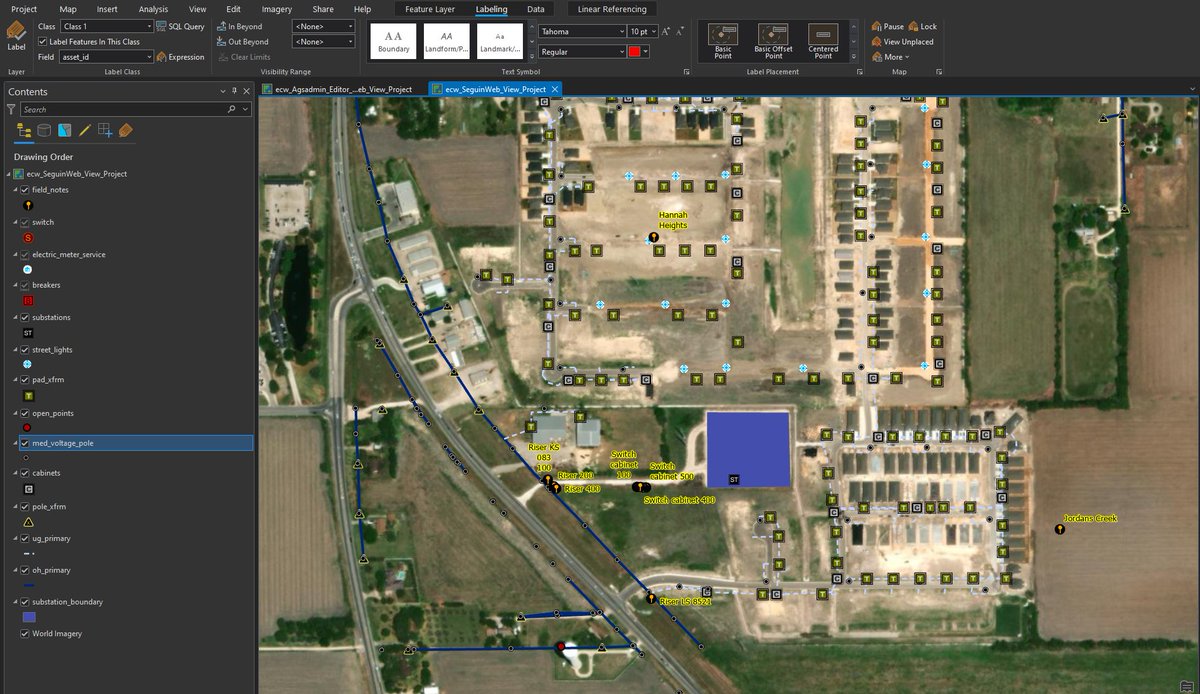Switch Contents to List By Data Source
The width and height of the screenshot is (1200, 694).
coord(44,130)
